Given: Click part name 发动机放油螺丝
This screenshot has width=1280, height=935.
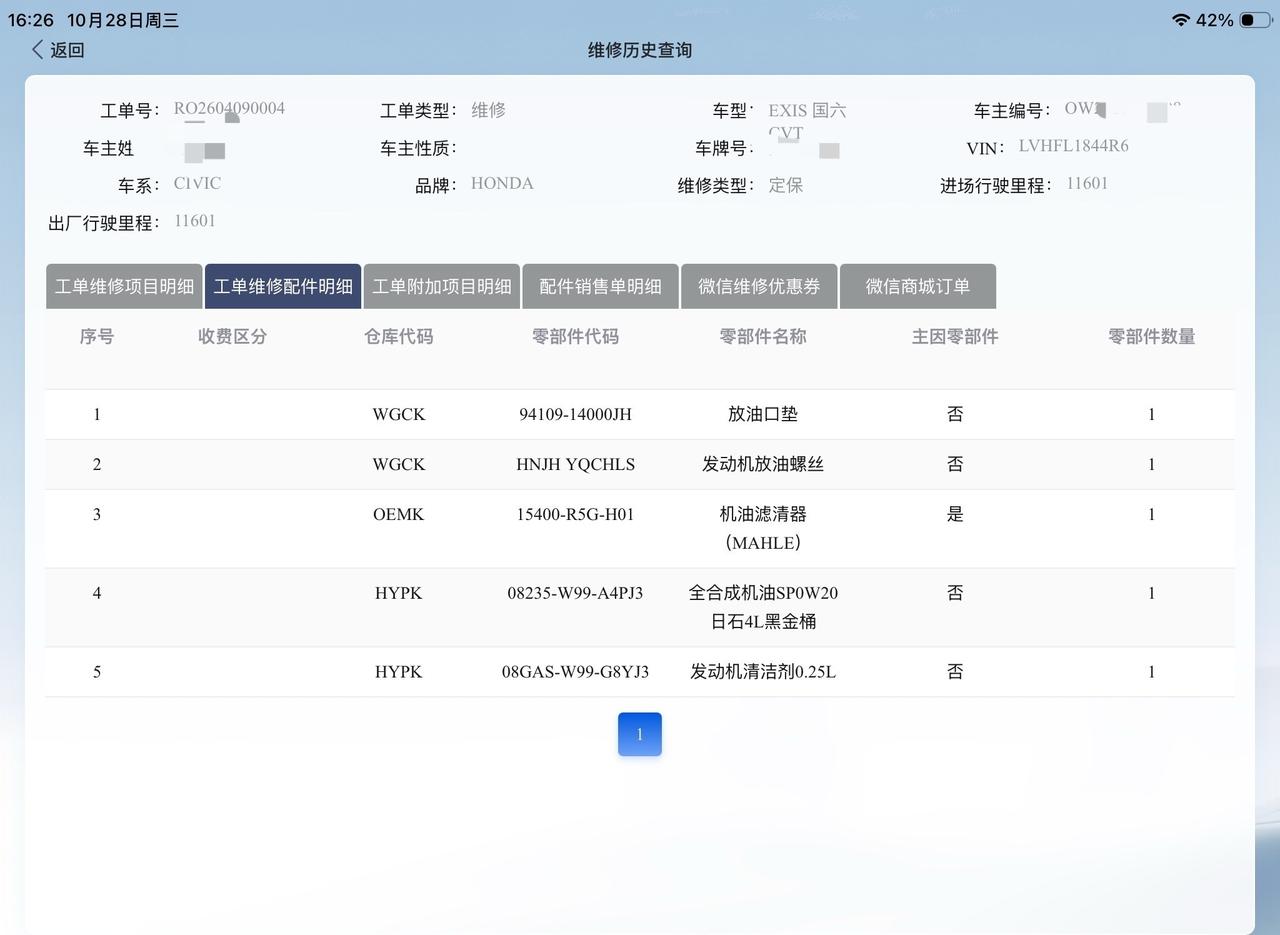Looking at the screenshot, I should 763,464.
